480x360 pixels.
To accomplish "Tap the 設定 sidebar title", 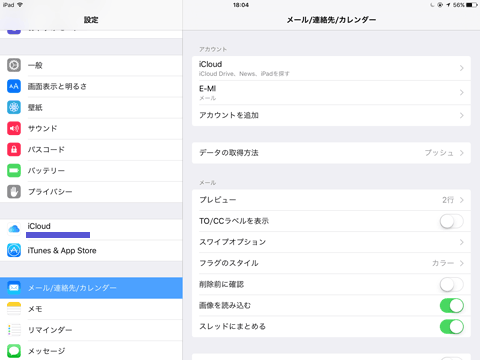I will [x=91, y=20].
